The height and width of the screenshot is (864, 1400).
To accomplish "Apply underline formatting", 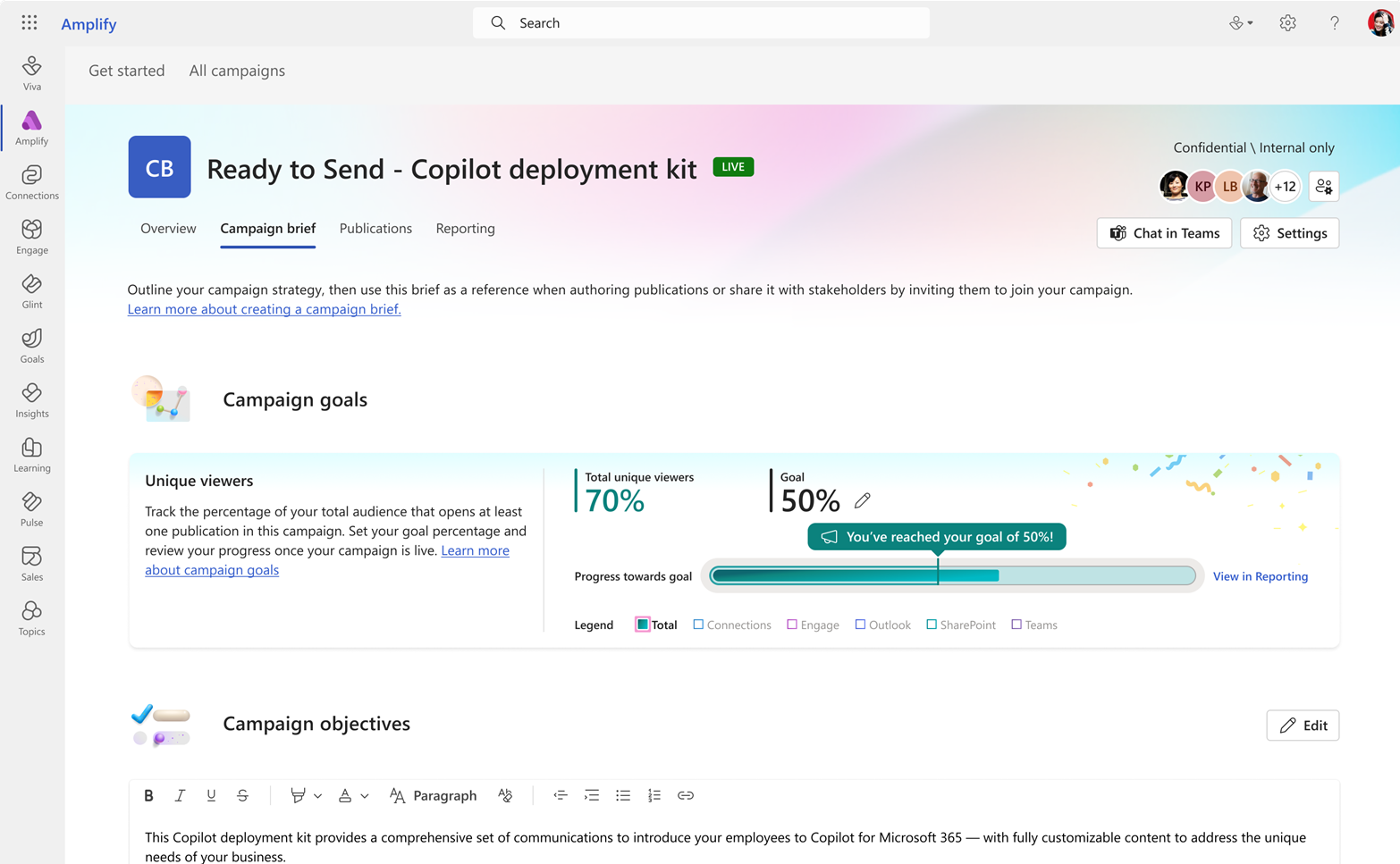I will (x=211, y=795).
